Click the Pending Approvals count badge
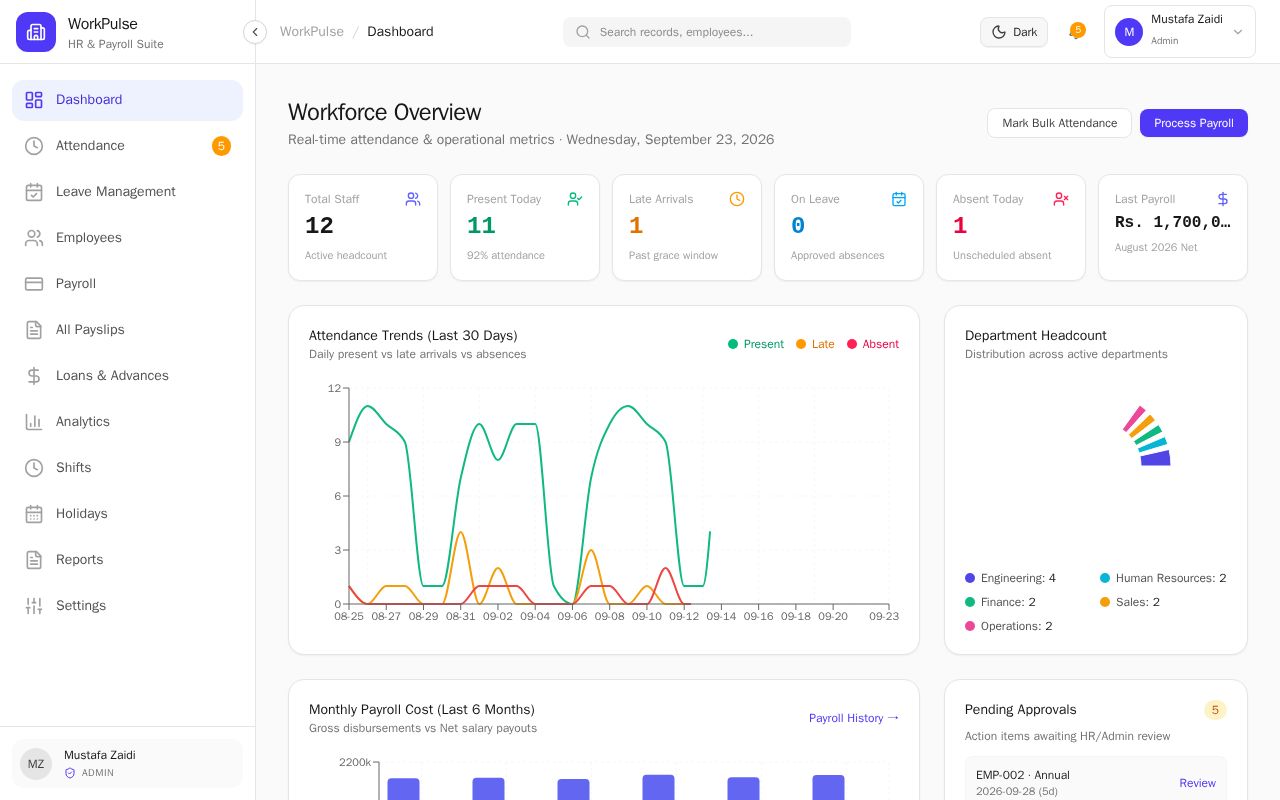This screenshot has width=1280, height=800. coord(1215,710)
